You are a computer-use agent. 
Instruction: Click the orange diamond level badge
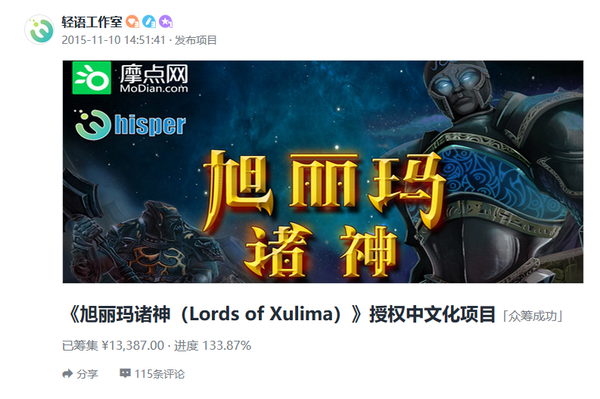(x=132, y=22)
